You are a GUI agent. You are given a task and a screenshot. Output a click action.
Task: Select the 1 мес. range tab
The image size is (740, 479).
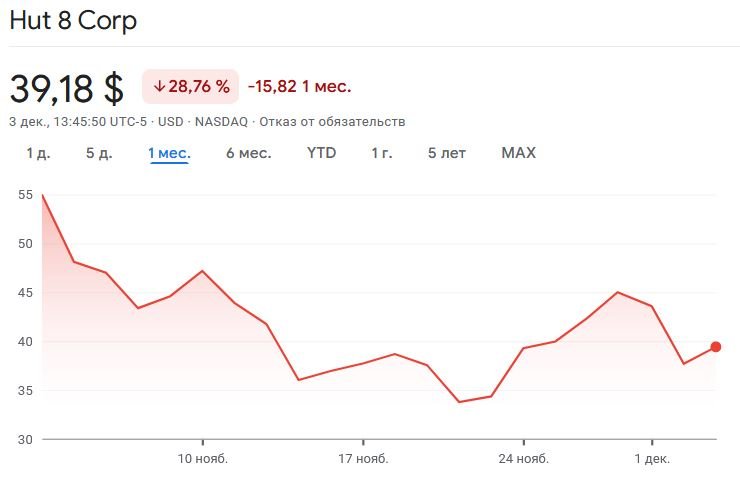click(x=169, y=153)
